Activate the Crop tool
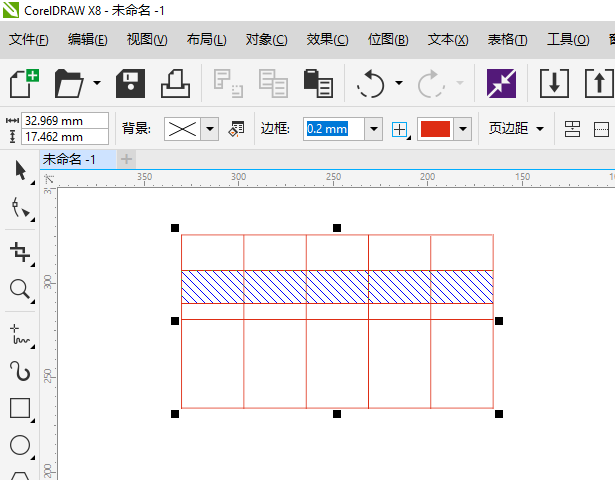This screenshot has width=615, height=480. [x=19, y=250]
